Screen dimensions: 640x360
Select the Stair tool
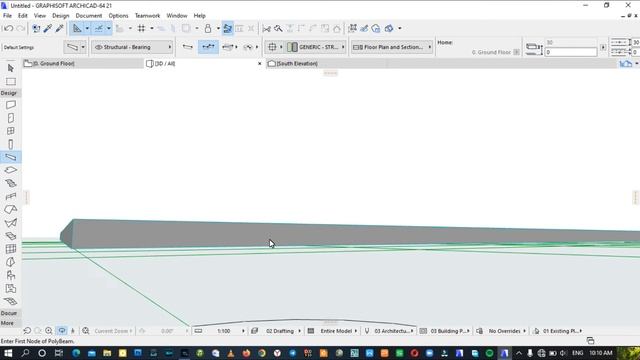pos(11,183)
